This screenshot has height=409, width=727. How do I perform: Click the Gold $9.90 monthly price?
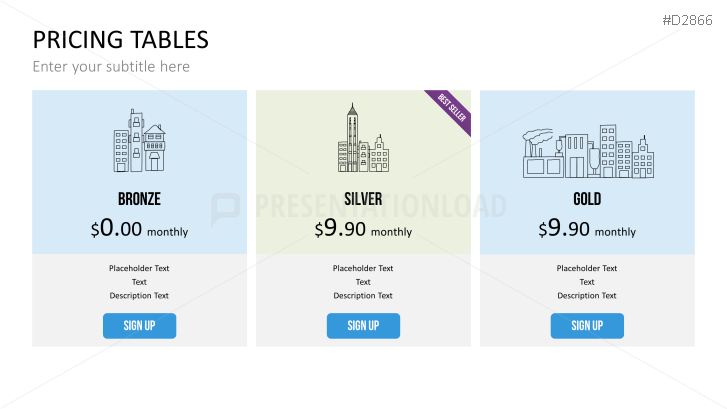587,229
